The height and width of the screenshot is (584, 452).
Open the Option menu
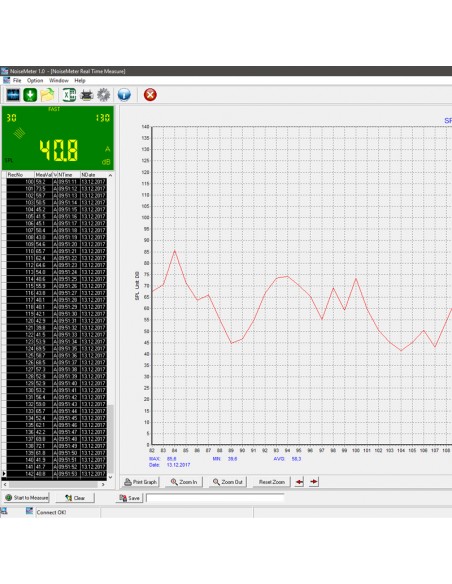(x=35, y=80)
